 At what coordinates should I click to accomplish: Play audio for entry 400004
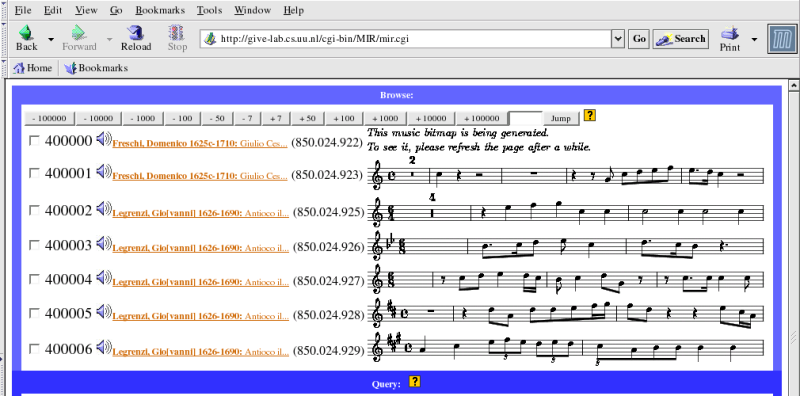click(104, 277)
